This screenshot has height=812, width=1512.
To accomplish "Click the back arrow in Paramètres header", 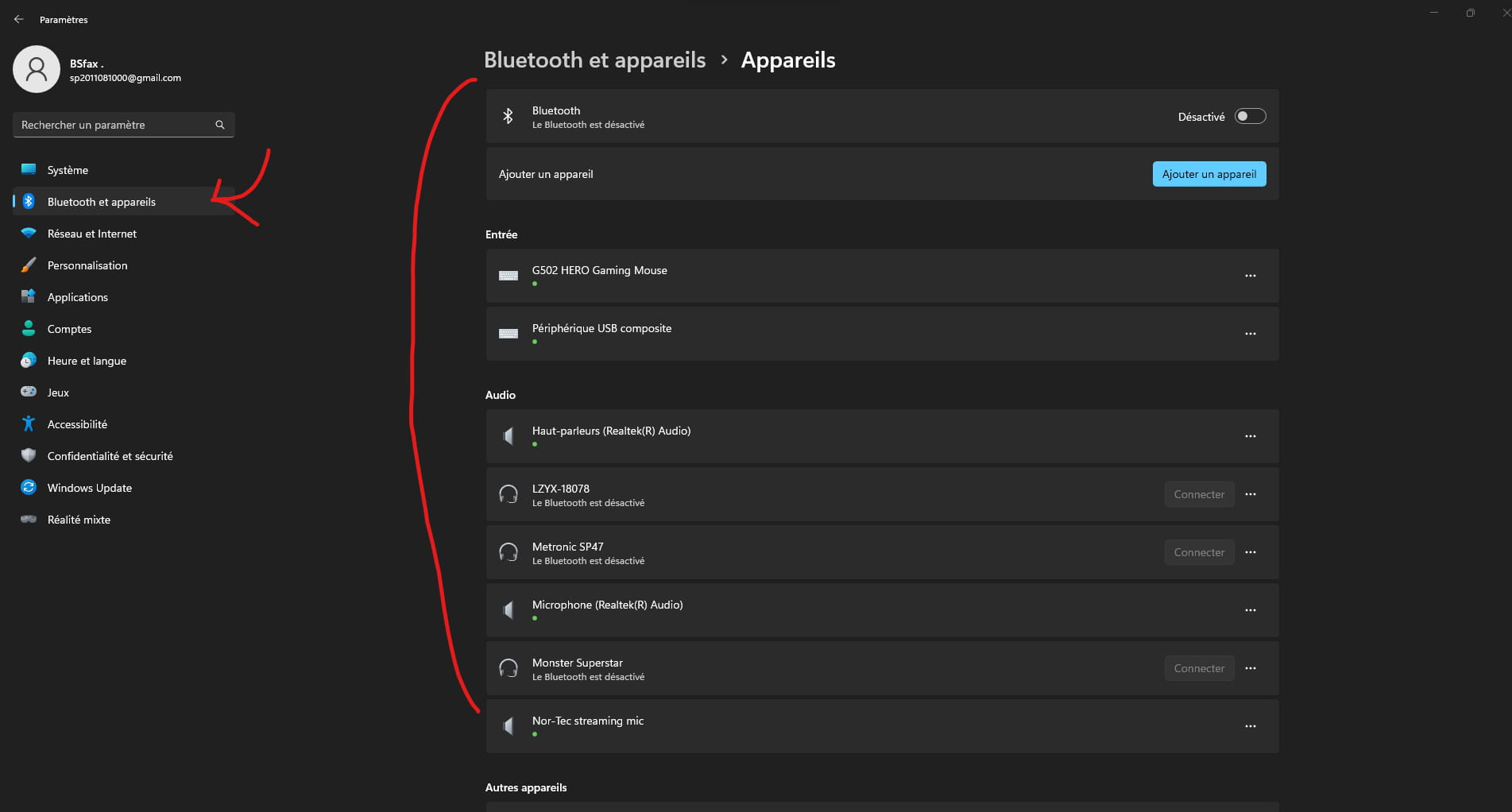I will click(x=19, y=19).
